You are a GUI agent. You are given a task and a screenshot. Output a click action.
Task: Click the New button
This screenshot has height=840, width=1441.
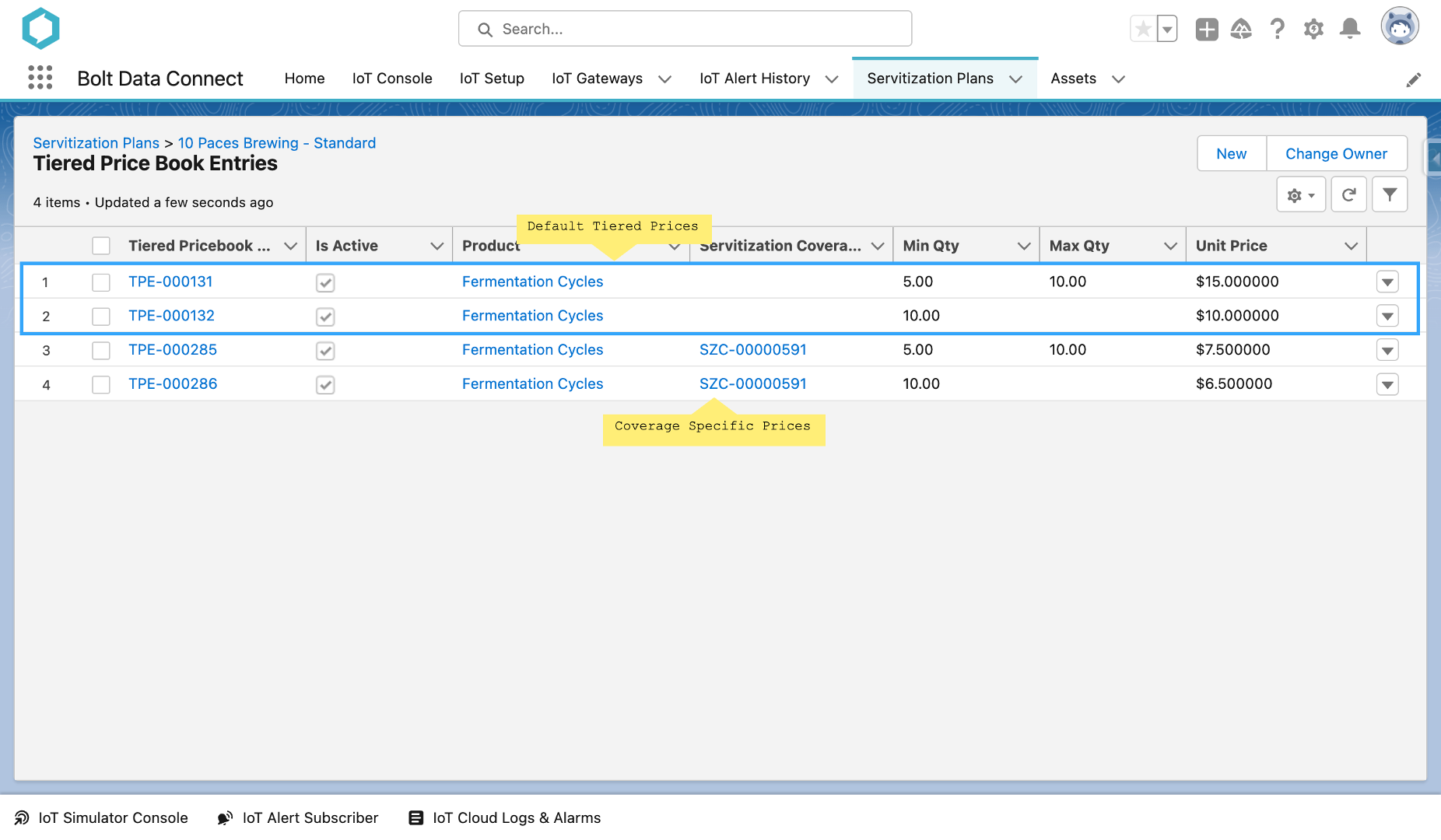click(x=1231, y=154)
